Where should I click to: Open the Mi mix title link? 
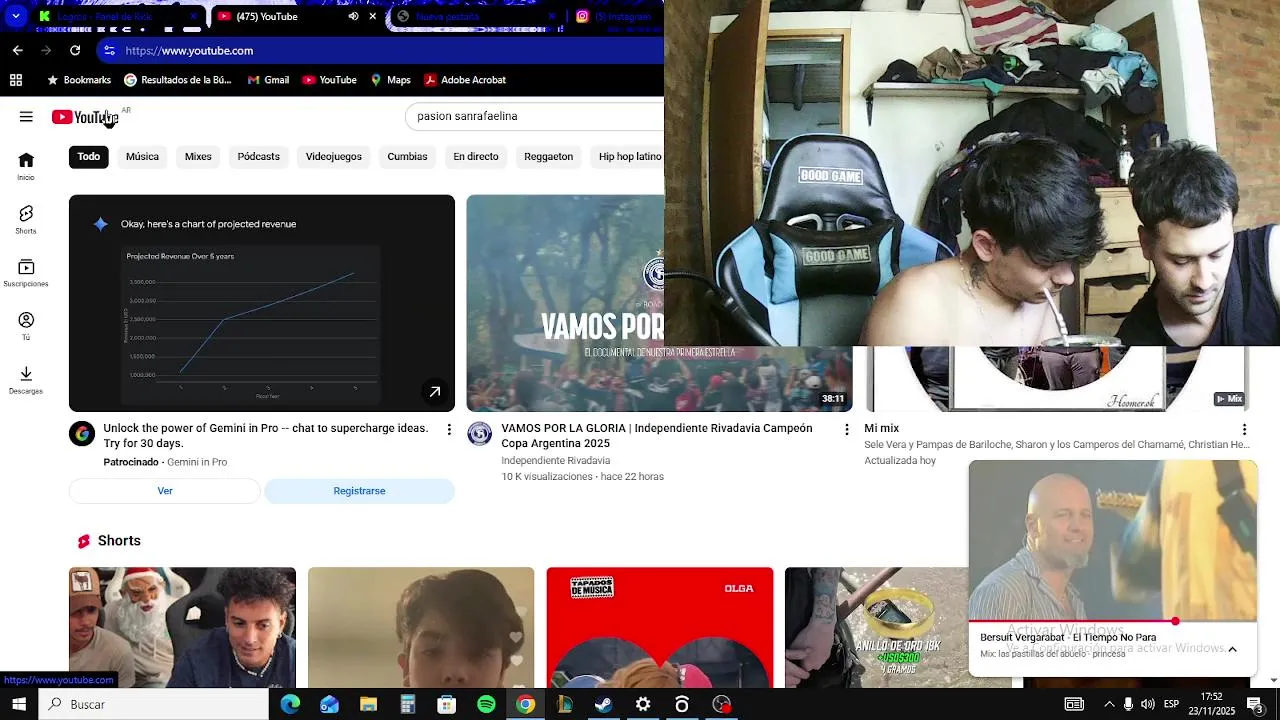[x=881, y=428]
